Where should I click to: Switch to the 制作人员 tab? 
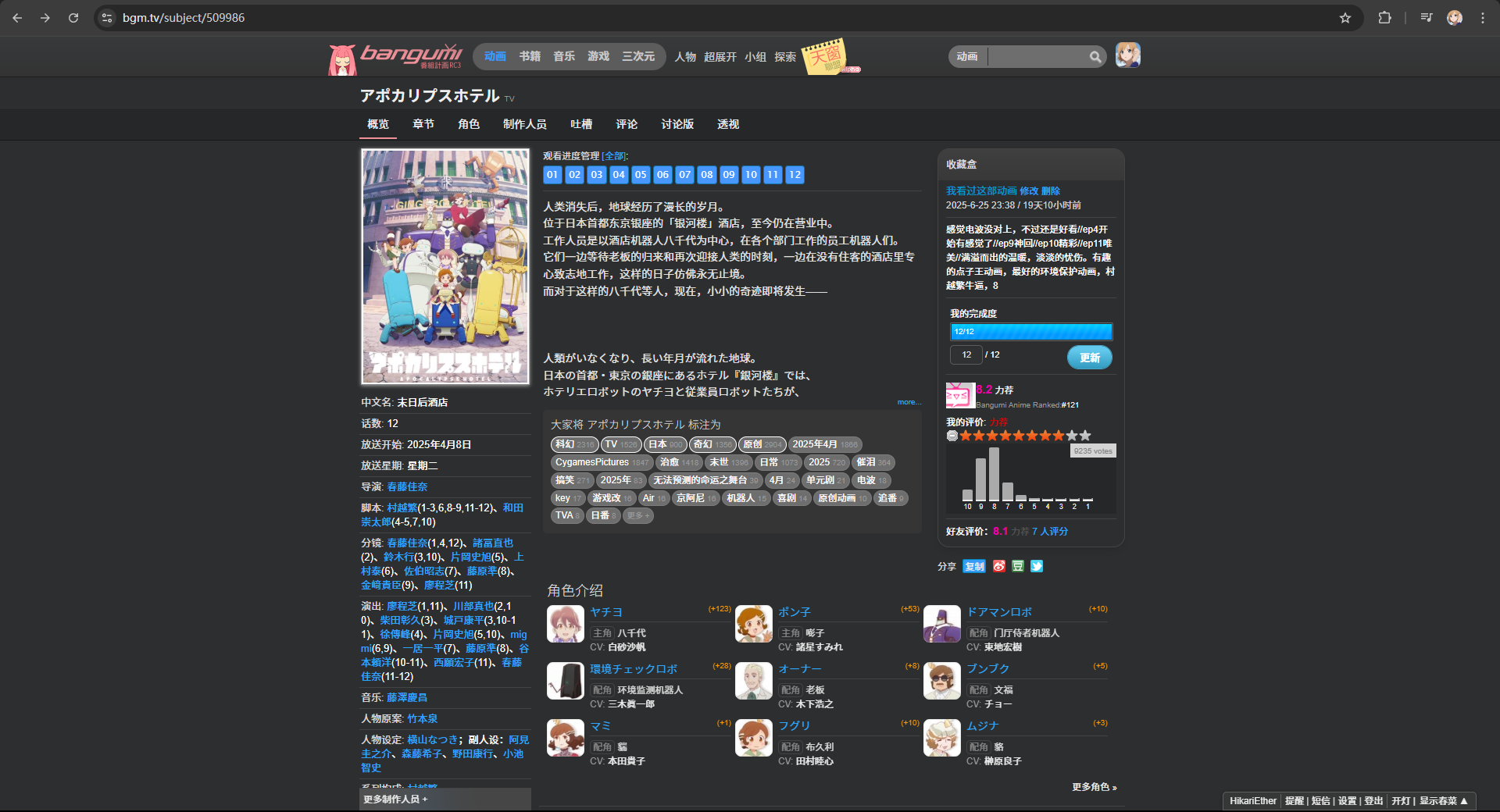[525, 124]
